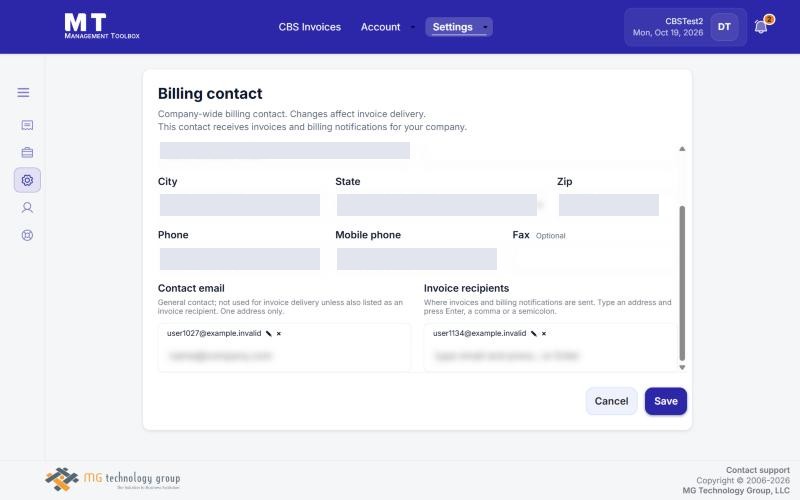
Task: Click the form's vertical scrollbar thumb
Action: [682, 283]
